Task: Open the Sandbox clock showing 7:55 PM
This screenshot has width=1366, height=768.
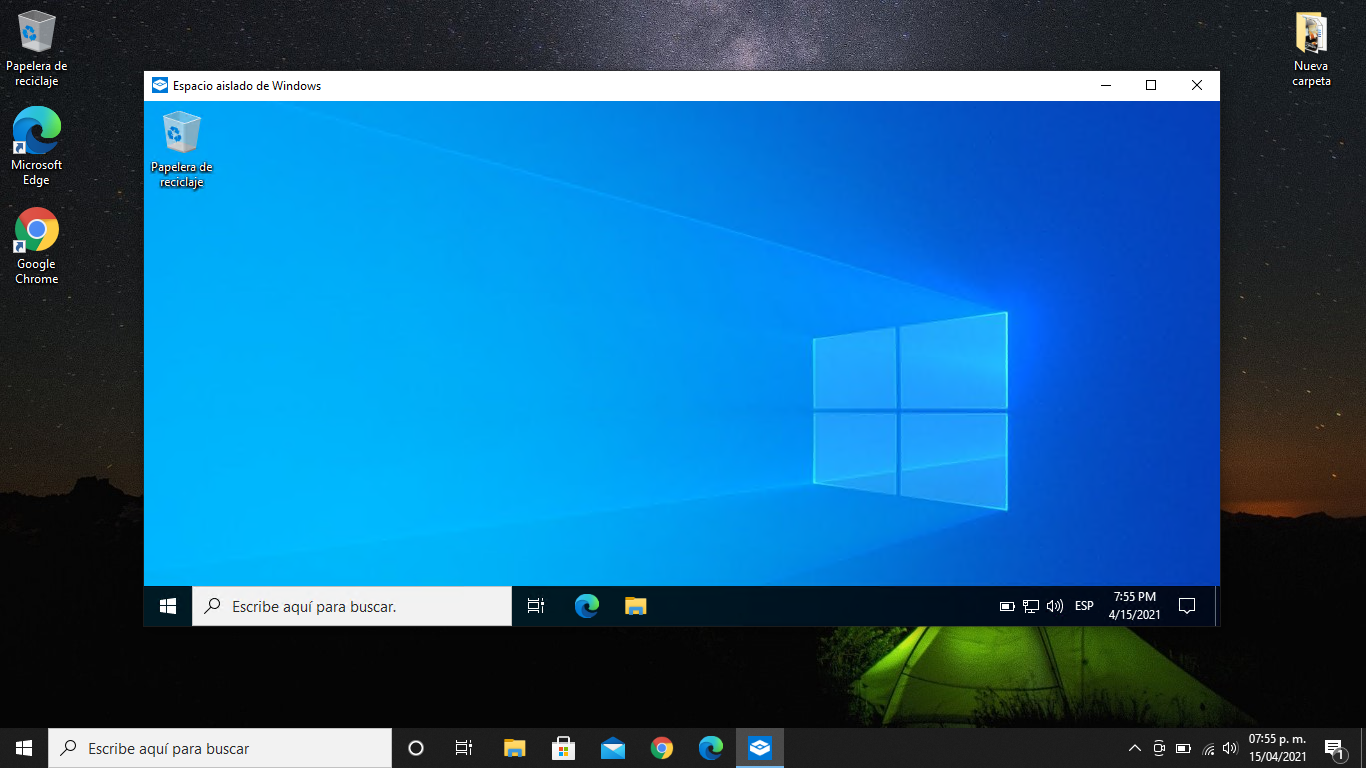Action: click(1134, 606)
